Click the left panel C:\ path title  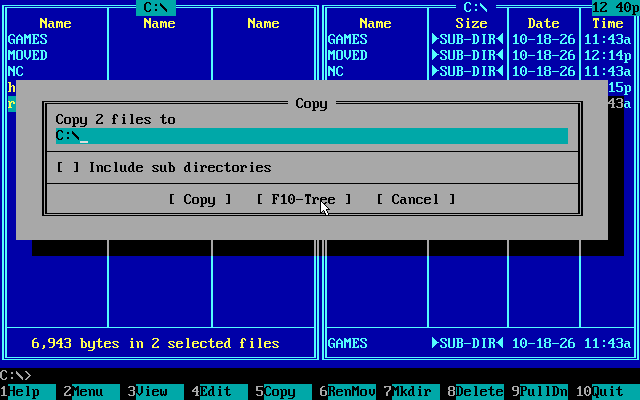click(x=156, y=7)
